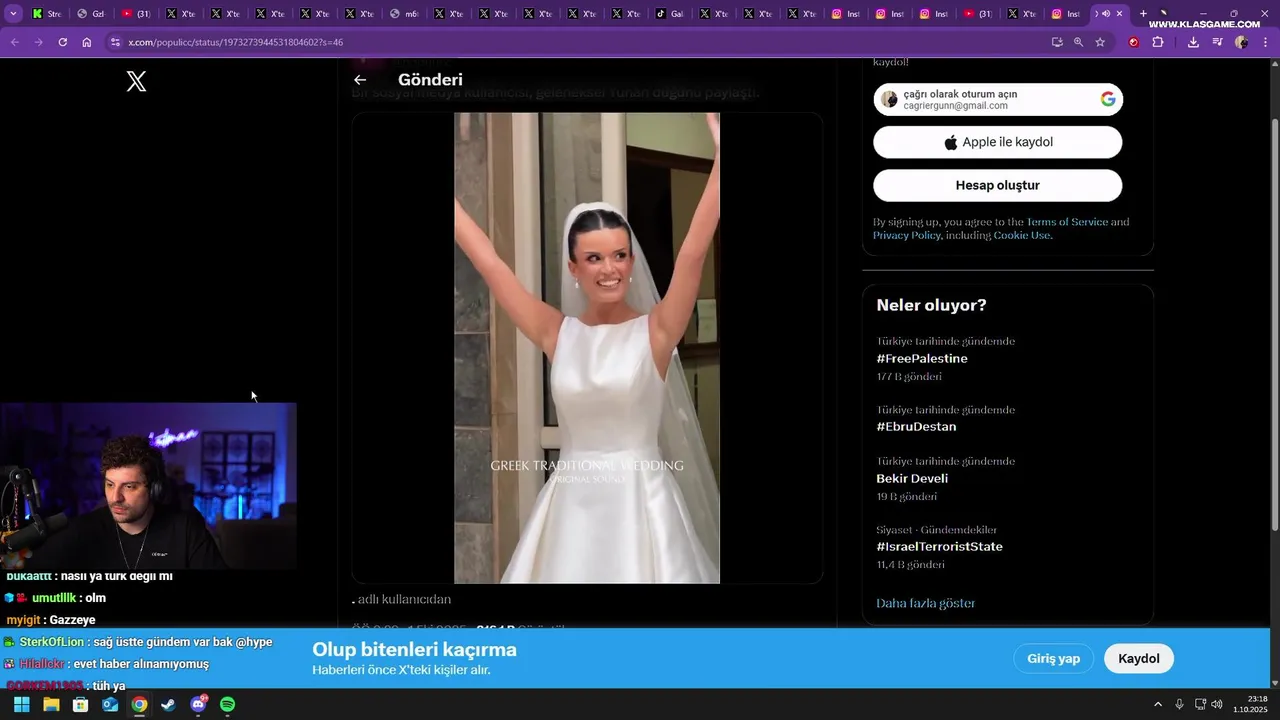Click the Chrome taskbar icon
The image size is (1280, 720).
(139, 704)
